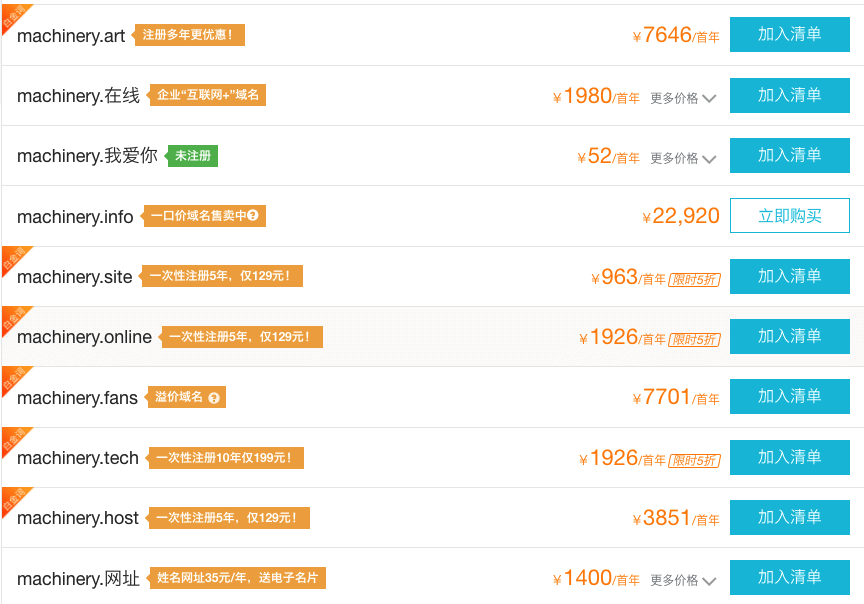Expand 更多价格 for machinery.我爱你
Screen dimensions: 864x604
point(684,158)
